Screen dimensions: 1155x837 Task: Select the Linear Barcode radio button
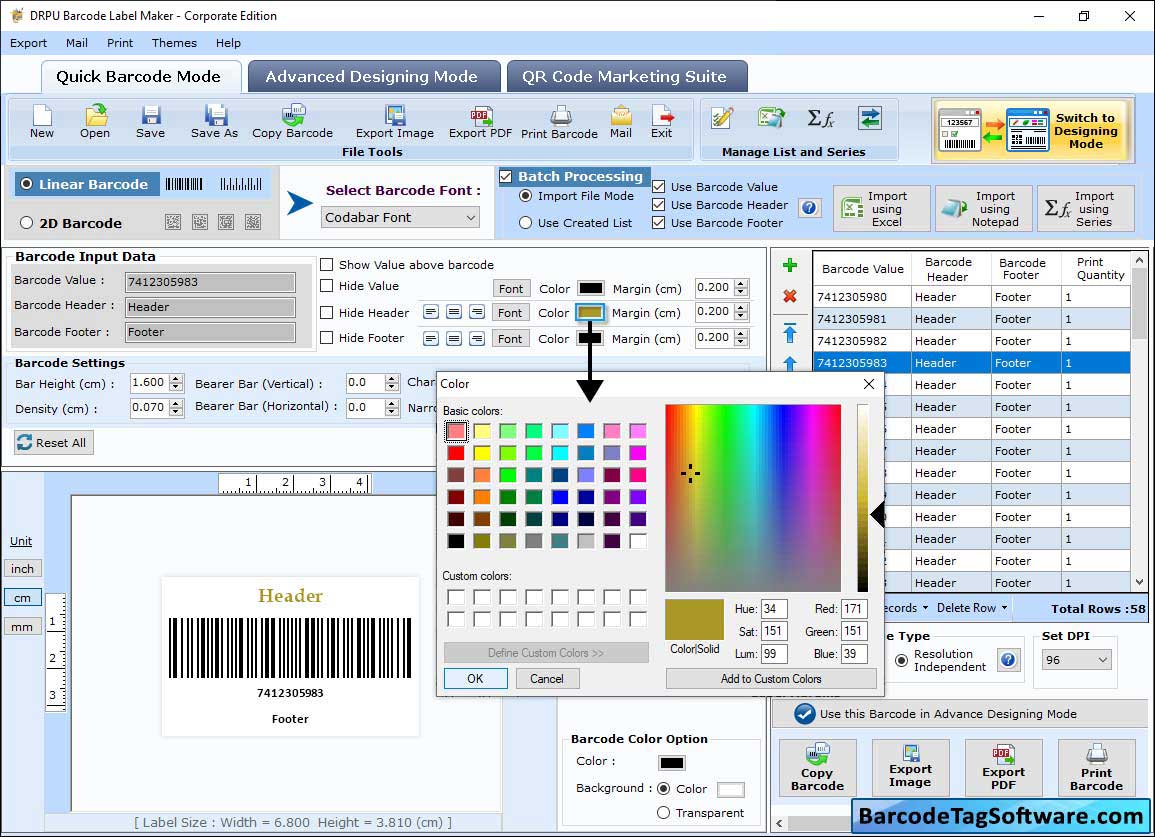tap(27, 184)
